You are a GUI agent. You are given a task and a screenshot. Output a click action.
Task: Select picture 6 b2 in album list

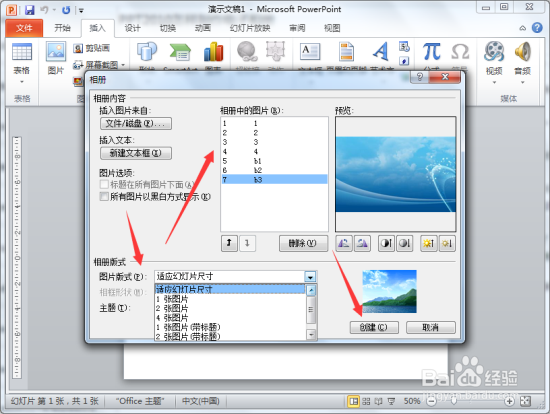coord(274,170)
